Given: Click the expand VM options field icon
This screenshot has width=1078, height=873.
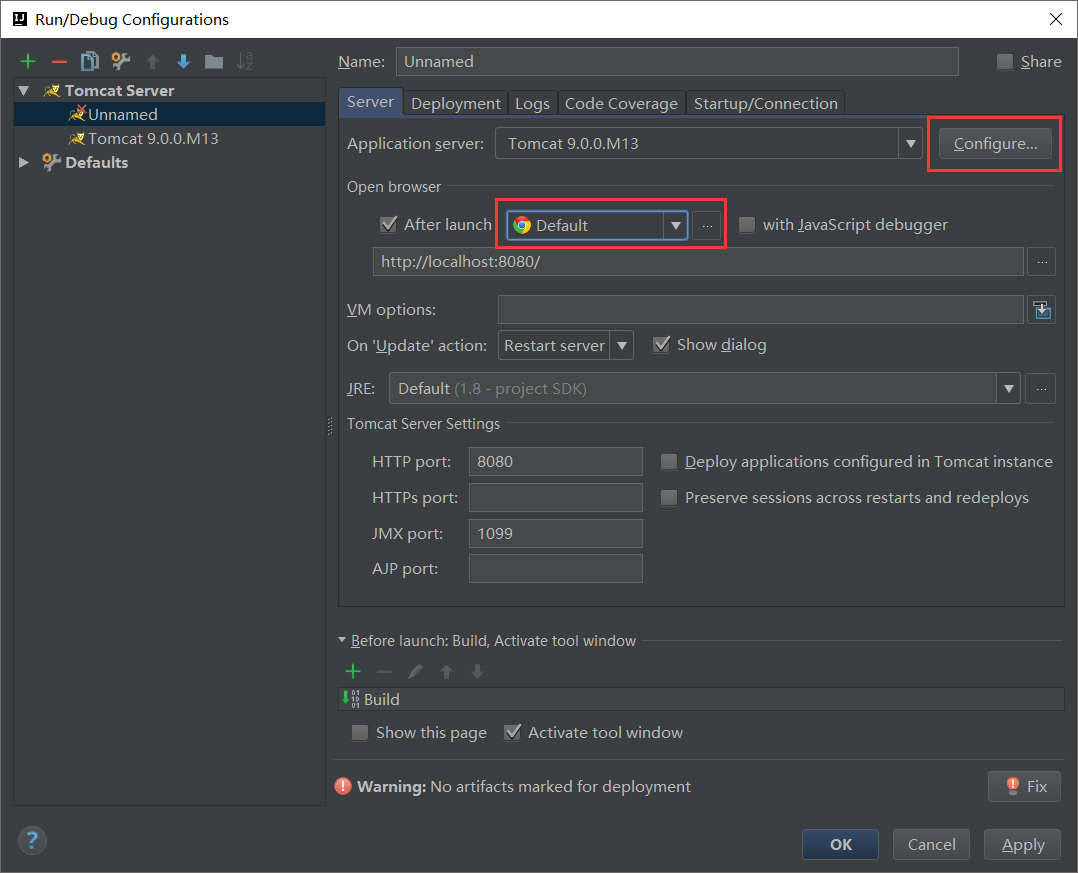Looking at the screenshot, I should click(x=1042, y=310).
